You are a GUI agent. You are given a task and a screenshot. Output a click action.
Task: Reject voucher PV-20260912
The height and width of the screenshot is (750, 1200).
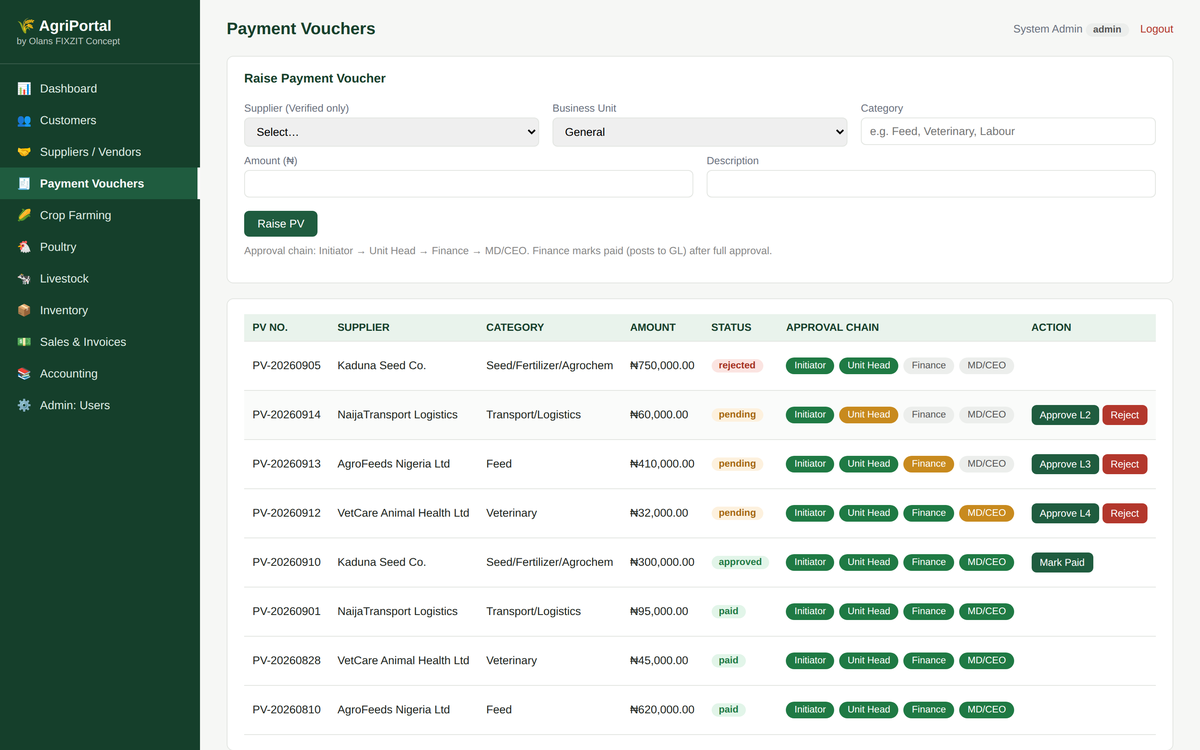(x=1125, y=513)
